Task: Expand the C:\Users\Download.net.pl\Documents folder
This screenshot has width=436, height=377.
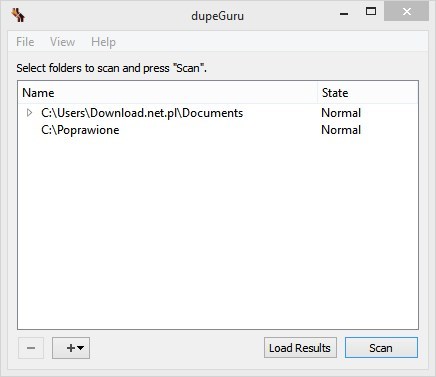Action: click(29, 113)
